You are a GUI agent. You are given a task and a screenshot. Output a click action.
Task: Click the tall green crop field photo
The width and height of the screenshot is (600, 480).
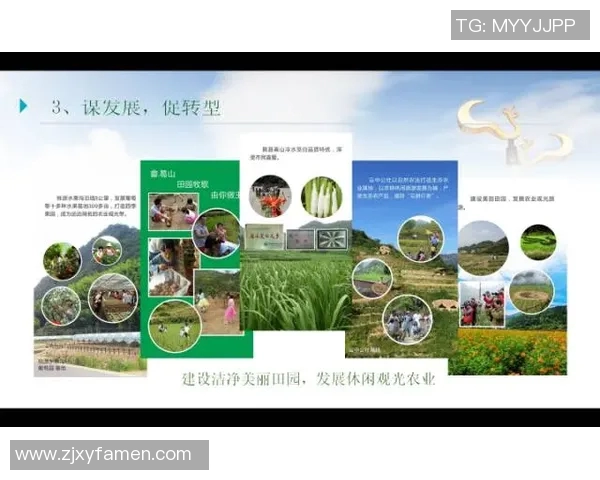click(295, 291)
